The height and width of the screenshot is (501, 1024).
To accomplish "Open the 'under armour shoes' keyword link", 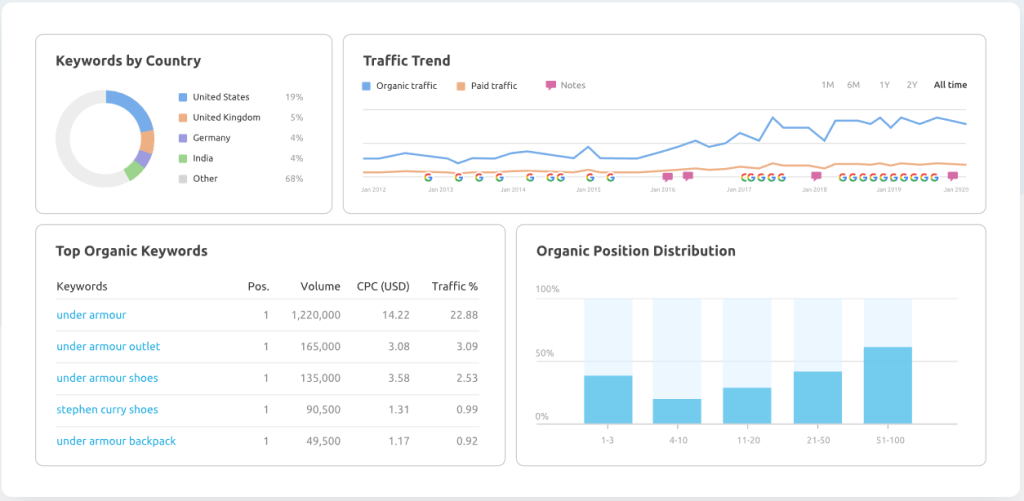I will [x=107, y=378].
